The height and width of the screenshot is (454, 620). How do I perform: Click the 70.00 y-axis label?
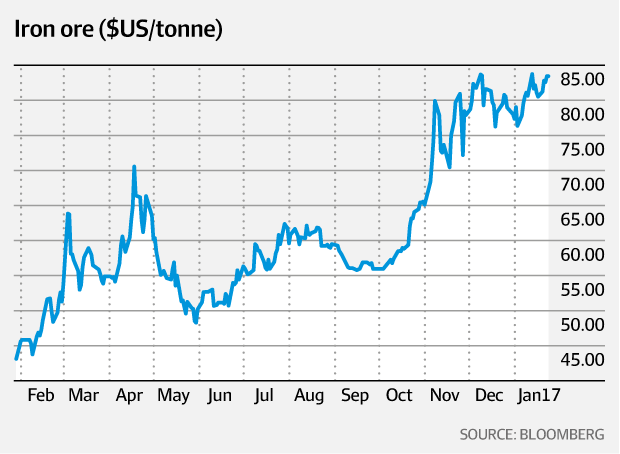point(582,185)
